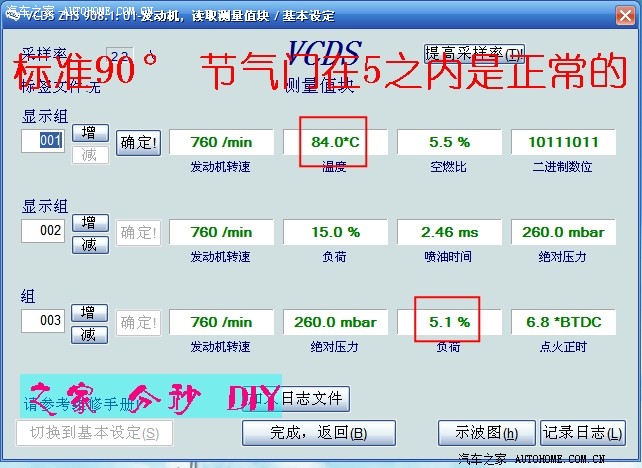Viewport: 642px width, 468px height.
Task: Open the 日志文件 log file button
Action: point(310,399)
